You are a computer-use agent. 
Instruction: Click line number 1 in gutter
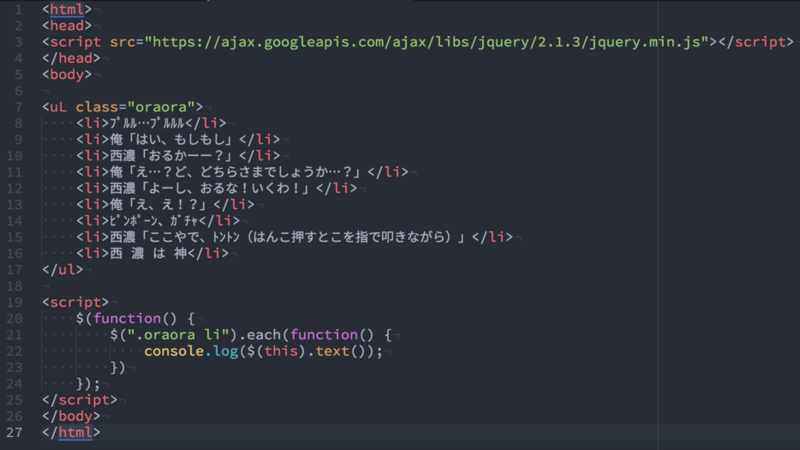pyautogui.click(x=18, y=10)
